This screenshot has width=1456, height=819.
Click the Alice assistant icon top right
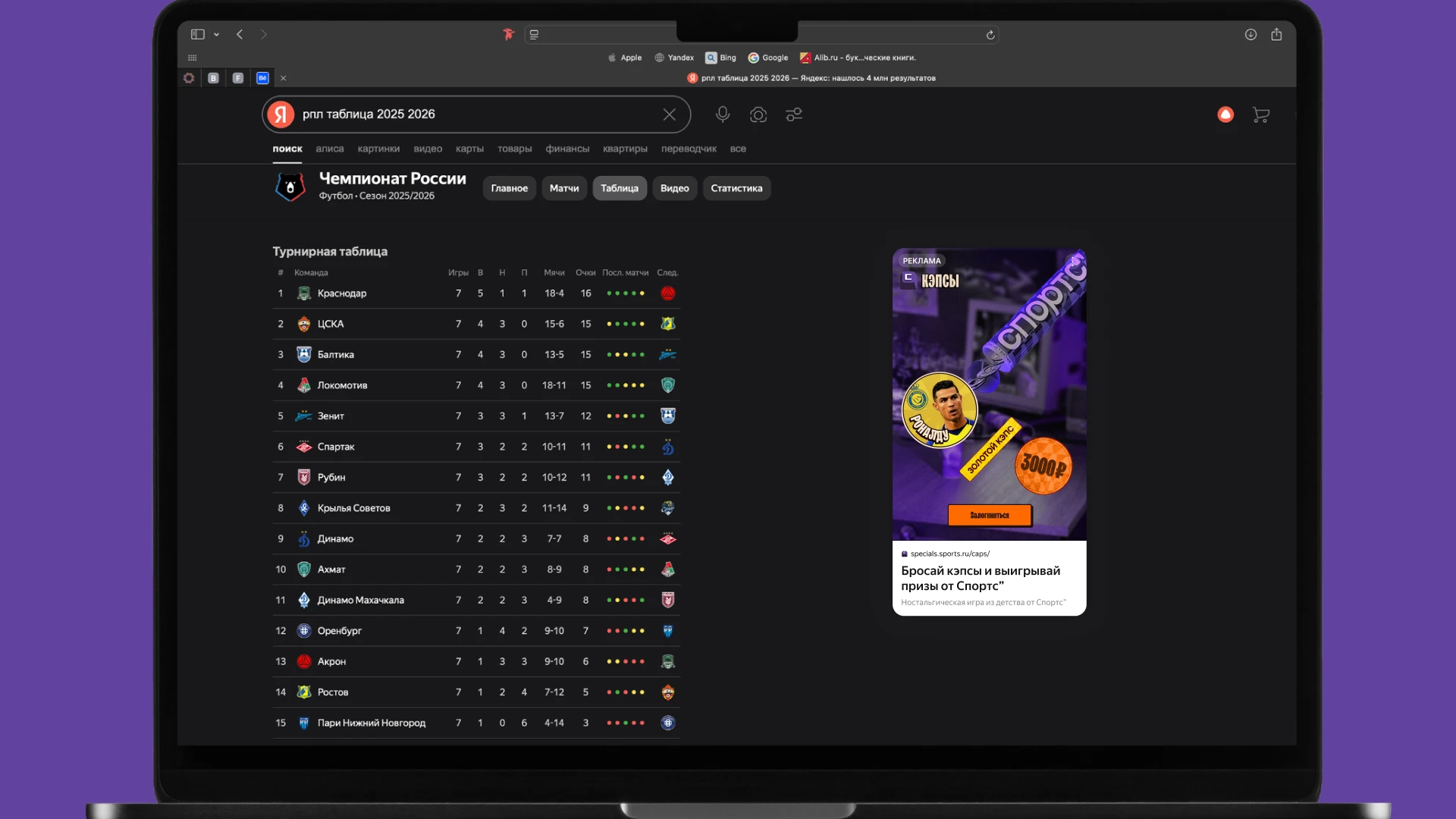(1225, 115)
